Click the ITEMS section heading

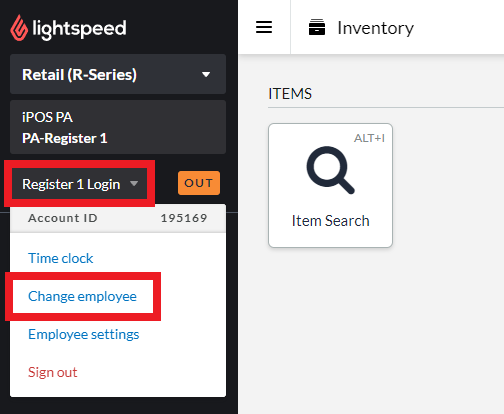click(290, 94)
